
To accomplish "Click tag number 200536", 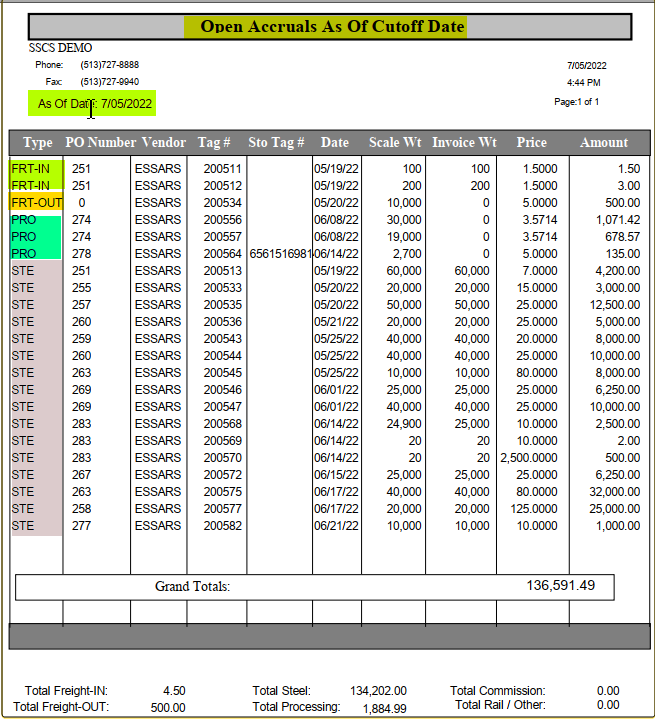I will pos(222,321).
